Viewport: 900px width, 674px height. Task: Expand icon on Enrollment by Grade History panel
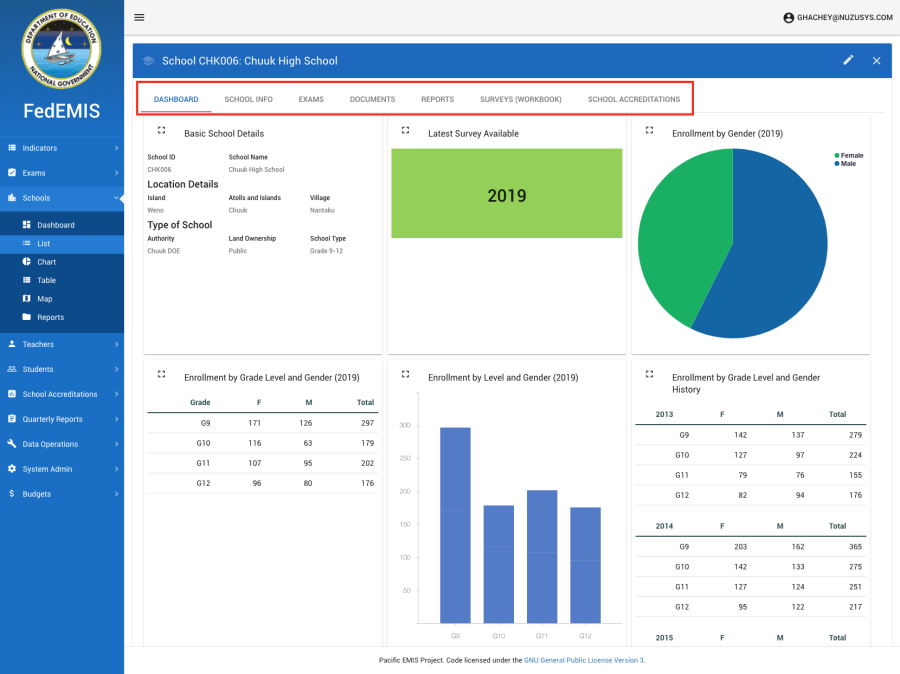(x=649, y=374)
